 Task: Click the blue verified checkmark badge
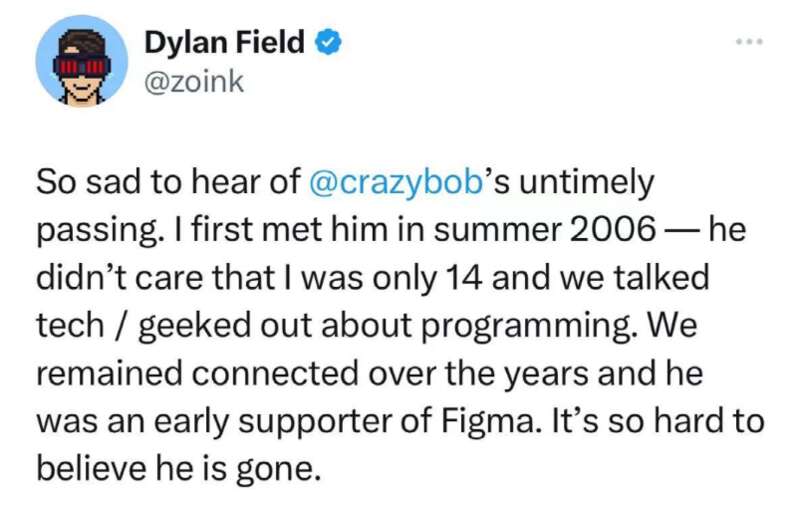click(x=329, y=42)
